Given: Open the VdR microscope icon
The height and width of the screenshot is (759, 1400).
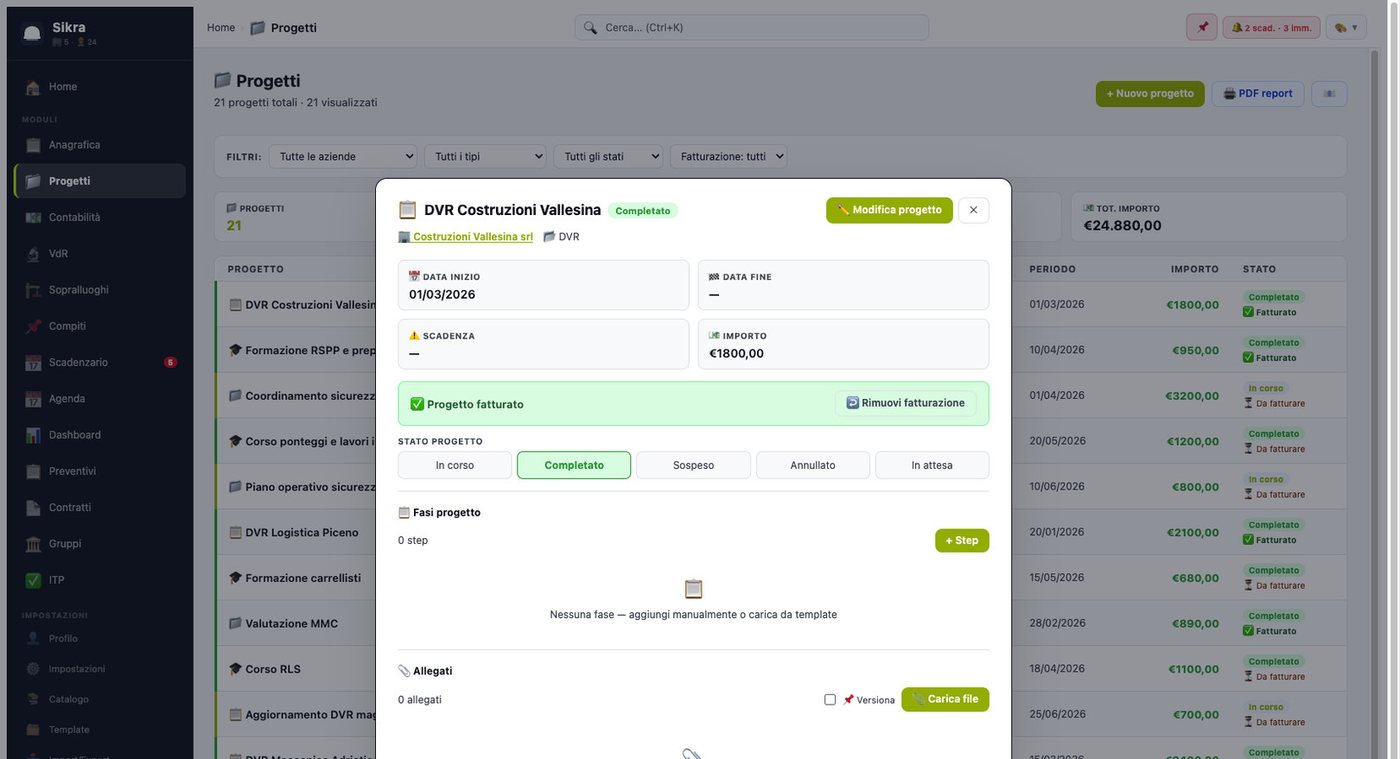Looking at the screenshot, I should pos(33,254).
